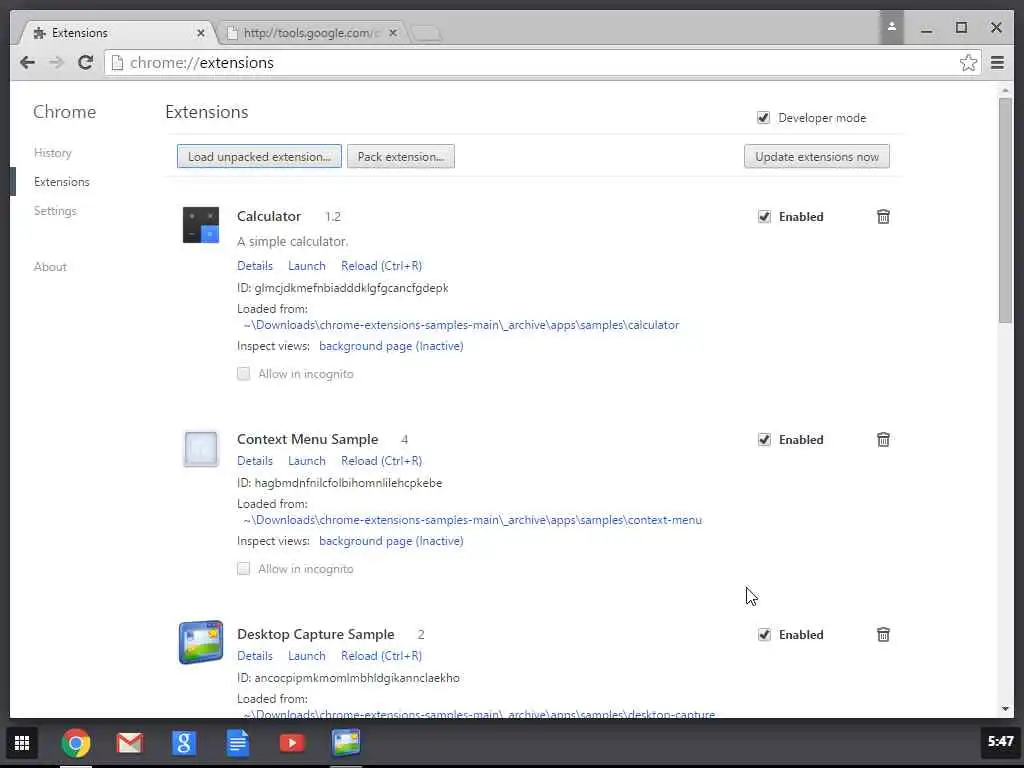The image size is (1024, 768).
Task: Launch Context Menu Sample
Action: [x=306, y=460]
